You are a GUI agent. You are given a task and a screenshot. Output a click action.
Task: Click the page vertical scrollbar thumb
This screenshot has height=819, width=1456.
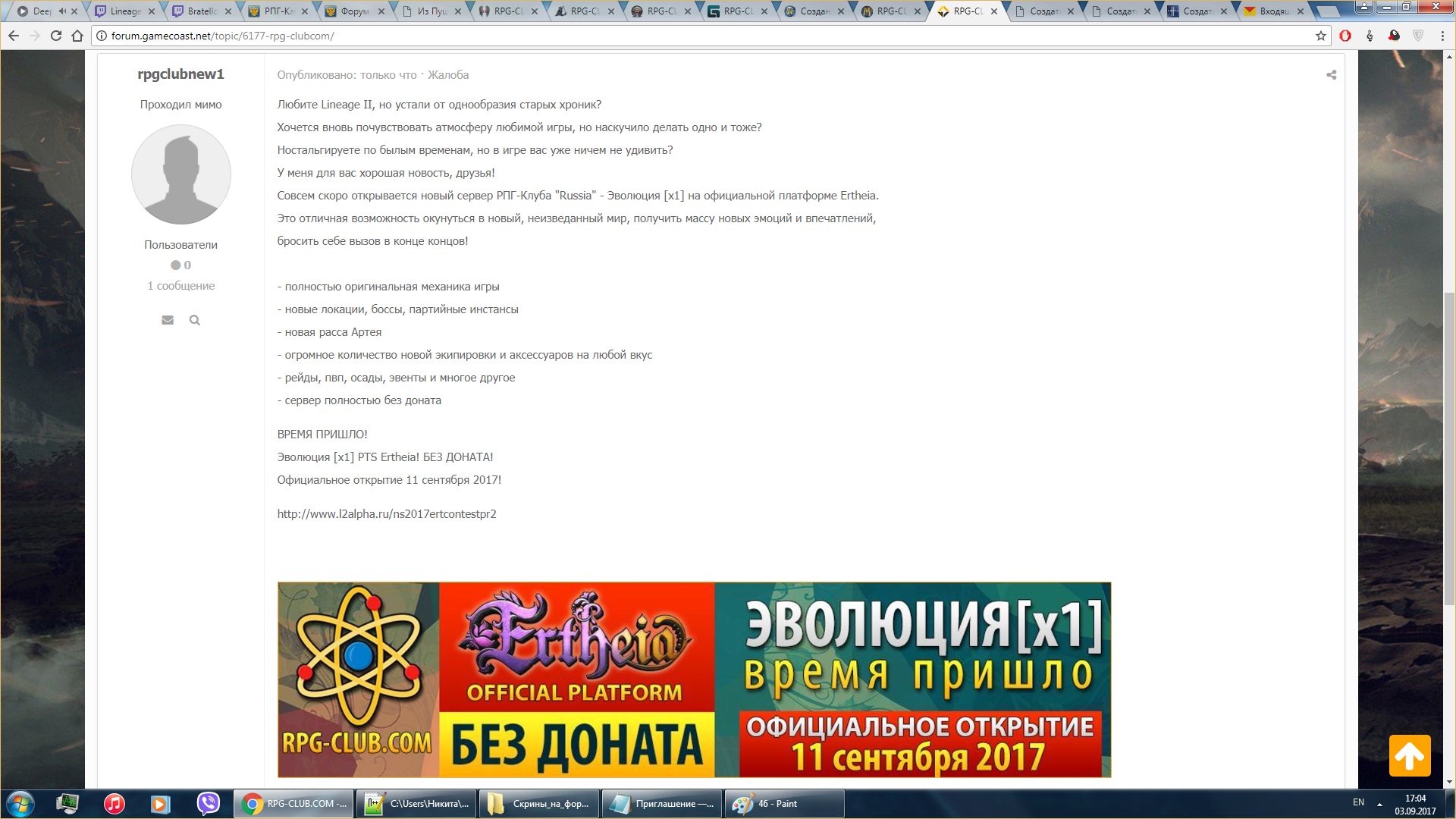coord(1449,447)
